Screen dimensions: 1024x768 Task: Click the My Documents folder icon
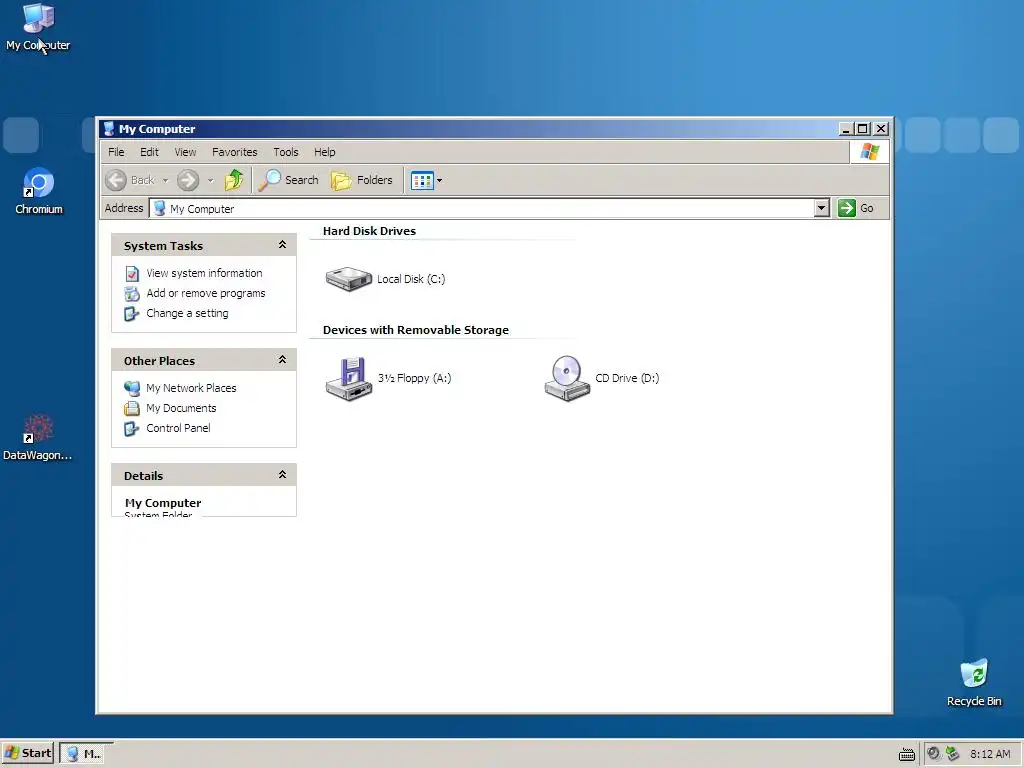pos(132,409)
